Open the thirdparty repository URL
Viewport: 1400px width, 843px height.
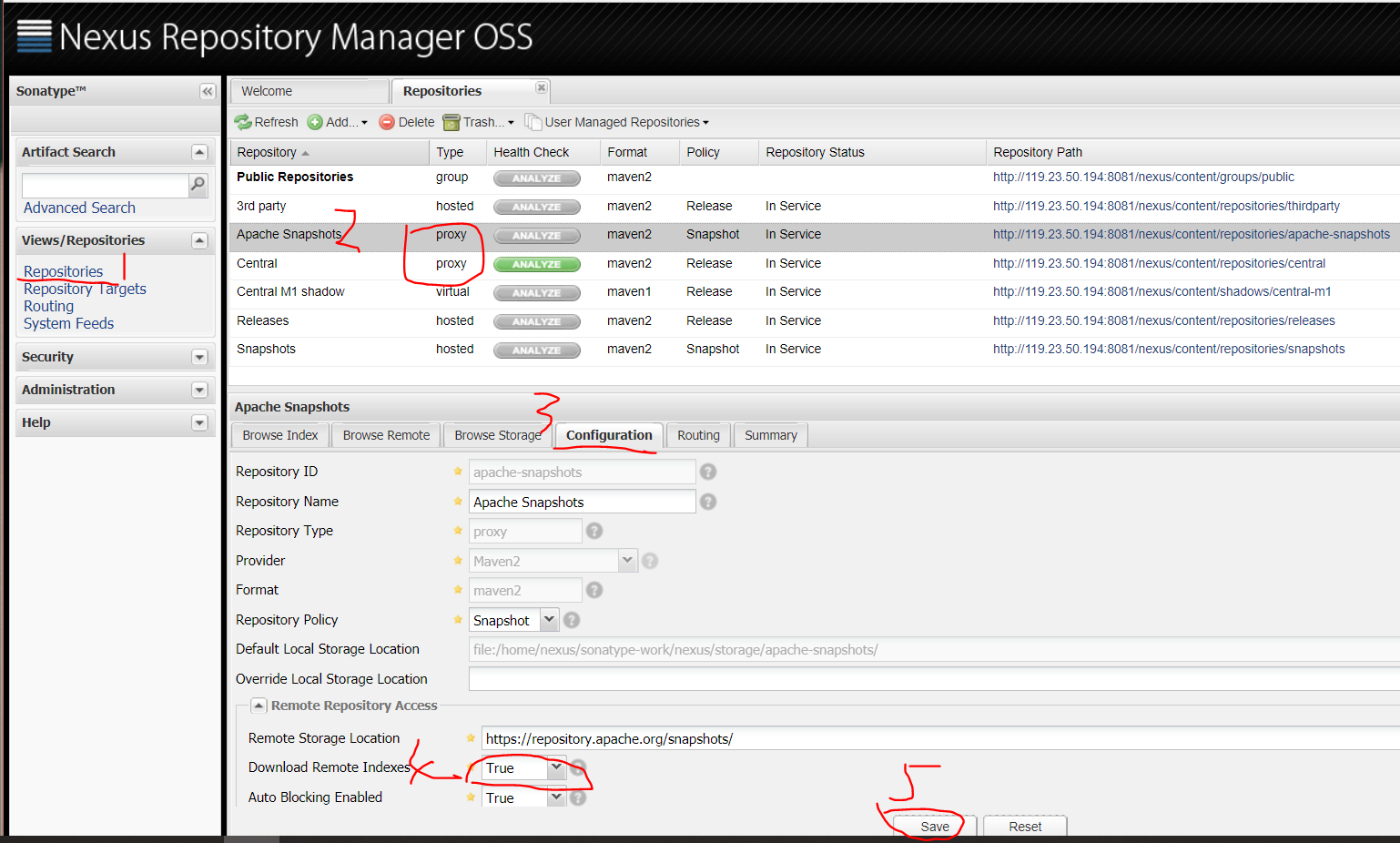1166,206
